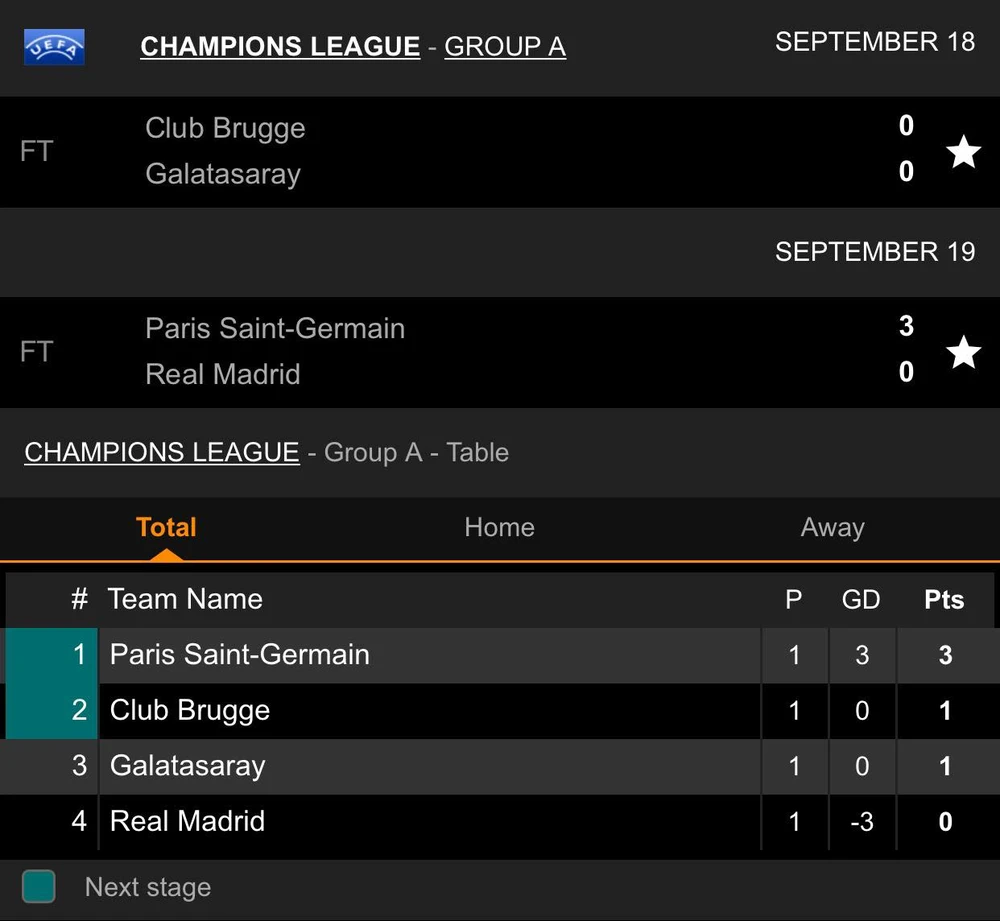The width and height of the screenshot is (1000, 921).
Task: Open the GROUP A header link
Action: [x=505, y=46]
